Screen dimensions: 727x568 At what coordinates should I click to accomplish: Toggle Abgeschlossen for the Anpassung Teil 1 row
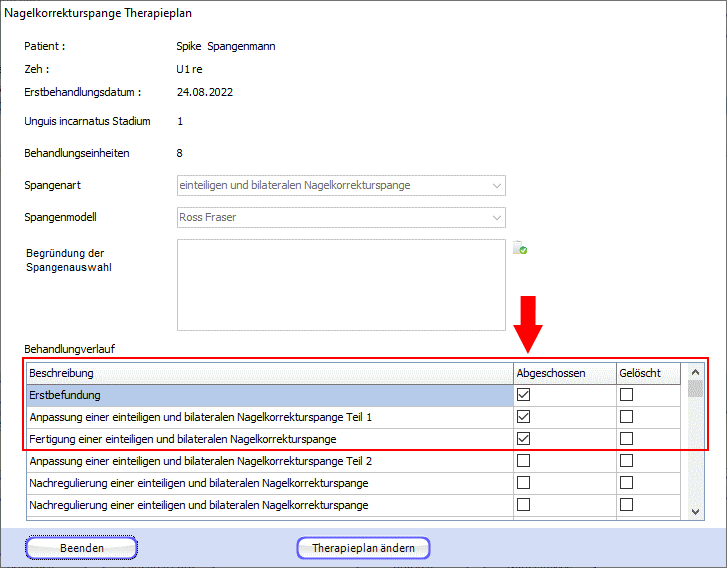[x=523, y=417]
